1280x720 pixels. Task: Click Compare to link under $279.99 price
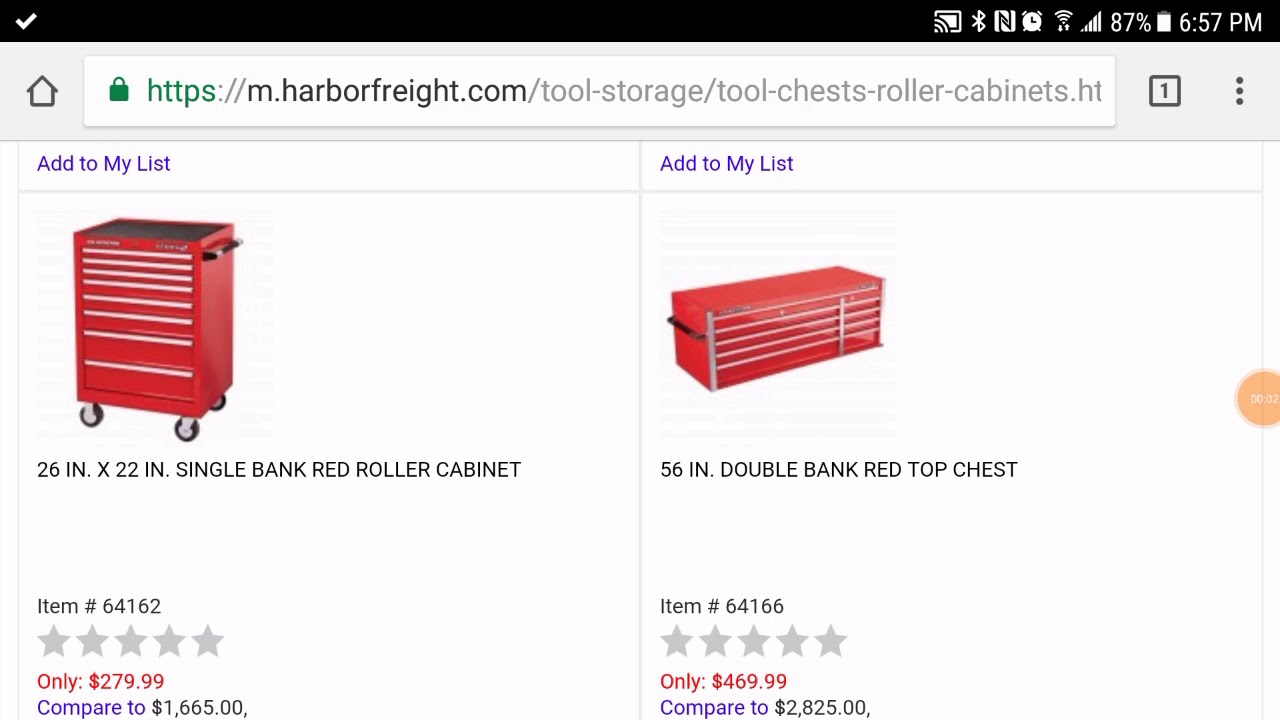(x=91, y=707)
